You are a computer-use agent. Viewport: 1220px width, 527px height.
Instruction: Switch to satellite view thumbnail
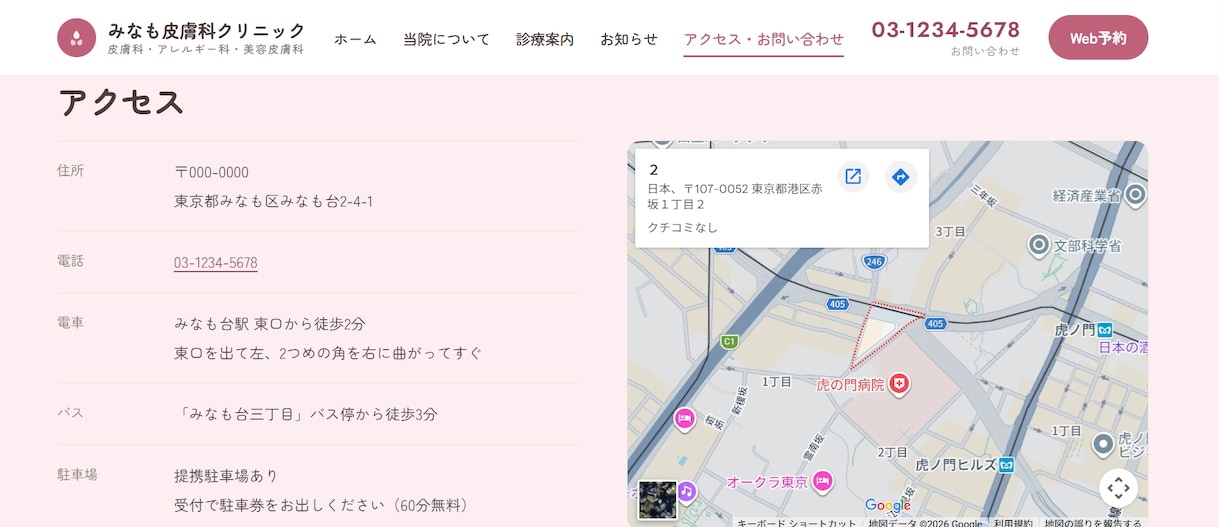coord(657,500)
